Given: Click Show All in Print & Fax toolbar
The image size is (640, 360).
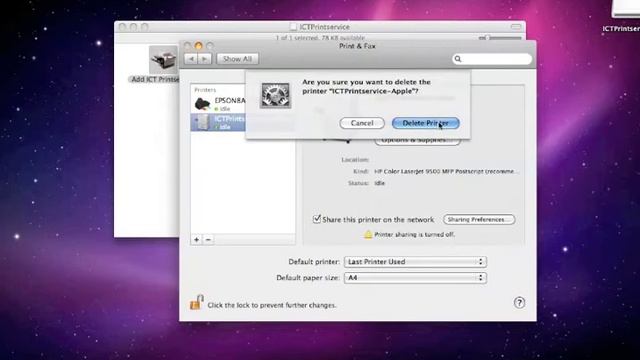Looking at the screenshot, I should [238, 59].
